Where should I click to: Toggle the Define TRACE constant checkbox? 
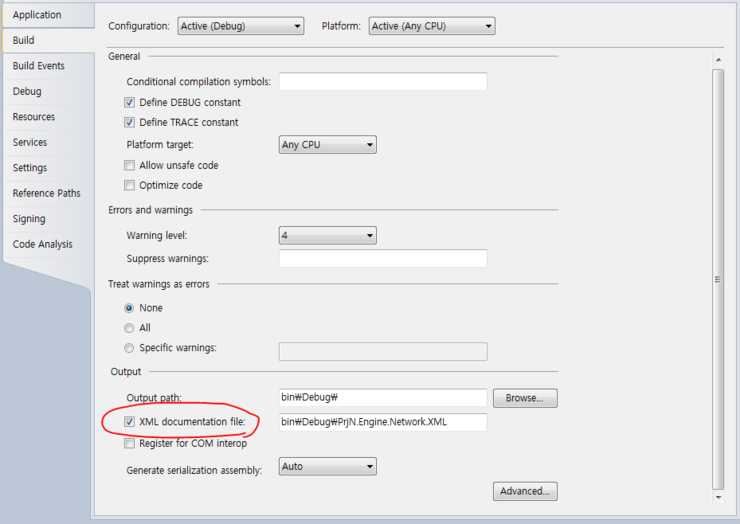pyautogui.click(x=130, y=122)
